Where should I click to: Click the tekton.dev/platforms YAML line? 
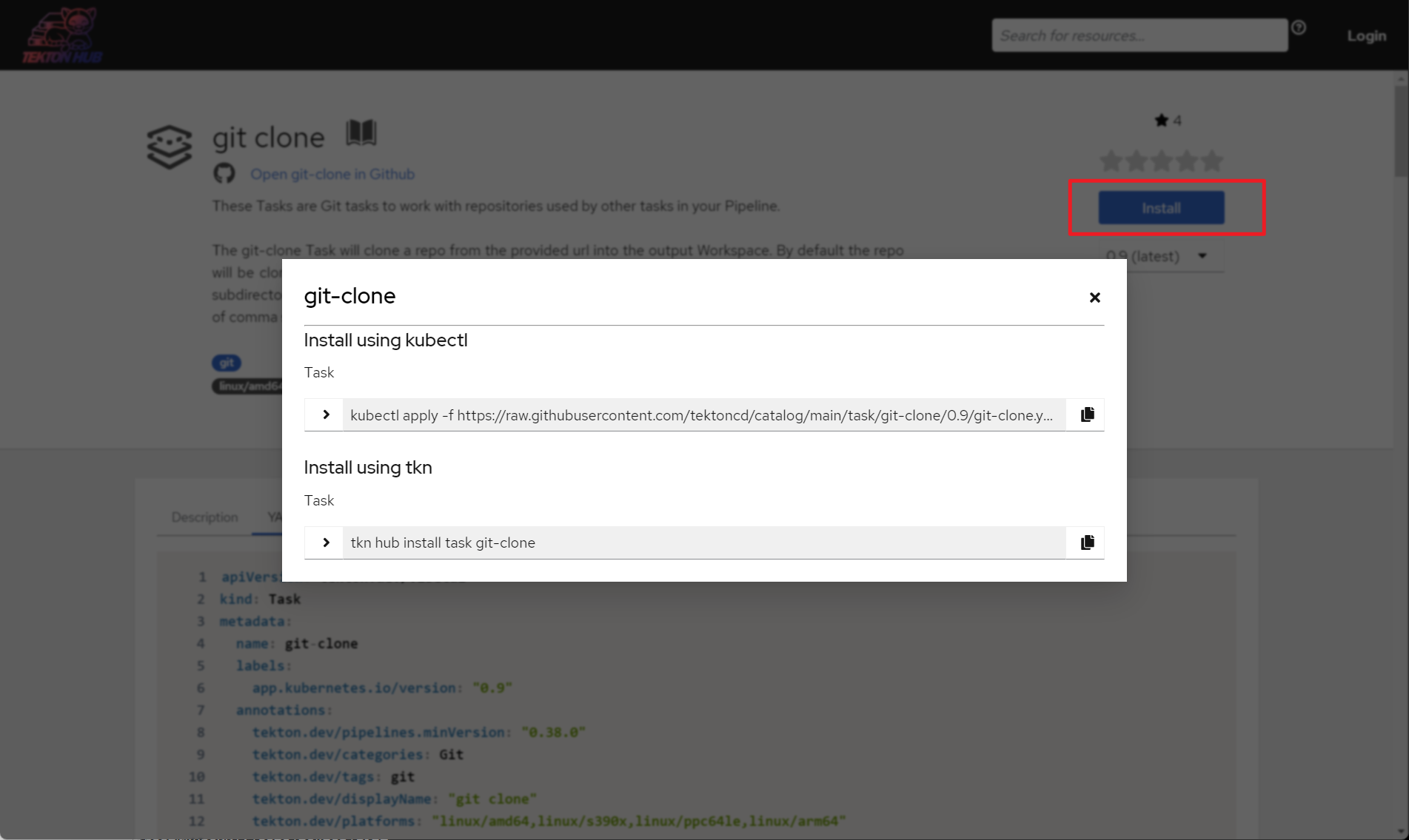coord(549,821)
